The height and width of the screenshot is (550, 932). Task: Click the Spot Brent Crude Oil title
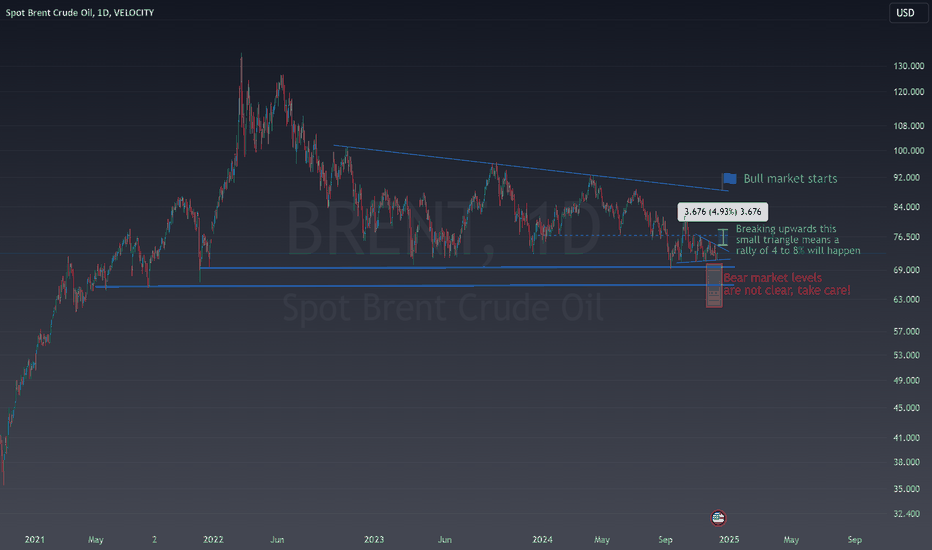[80, 12]
